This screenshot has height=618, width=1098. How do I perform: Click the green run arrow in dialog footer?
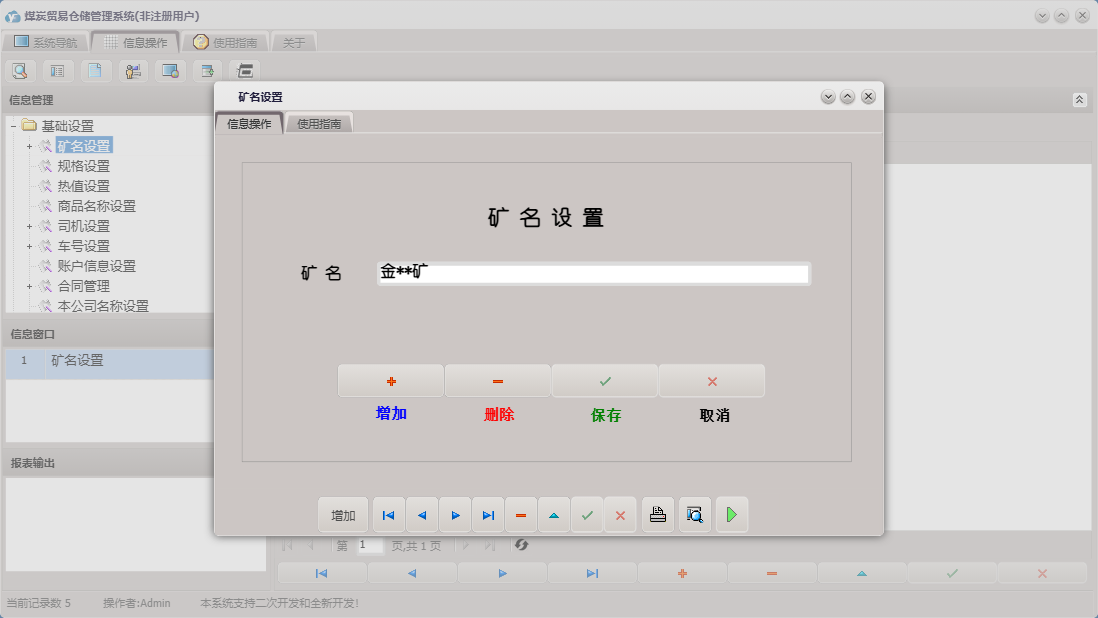[732, 514]
